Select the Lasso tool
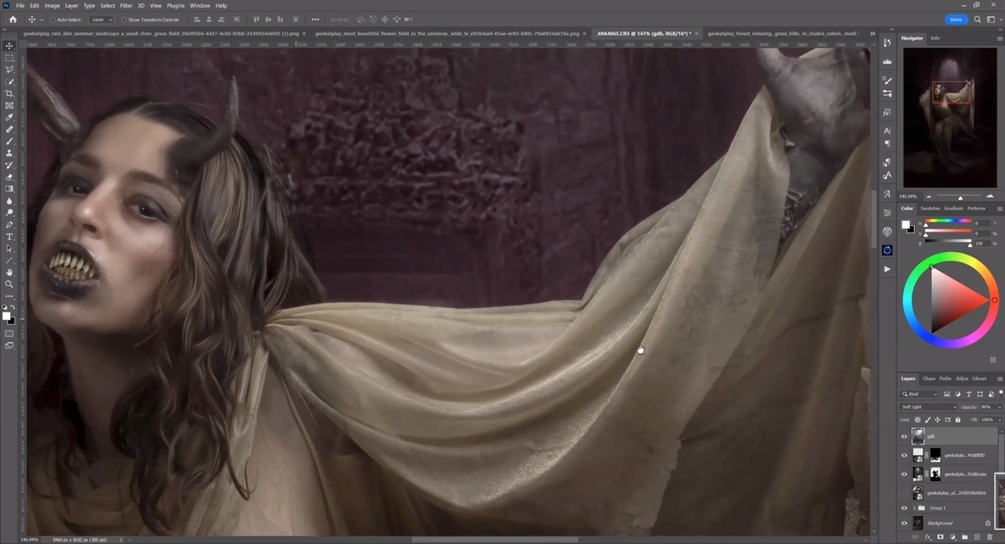The height and width of the screenshot is (544, 1005). 9,70
